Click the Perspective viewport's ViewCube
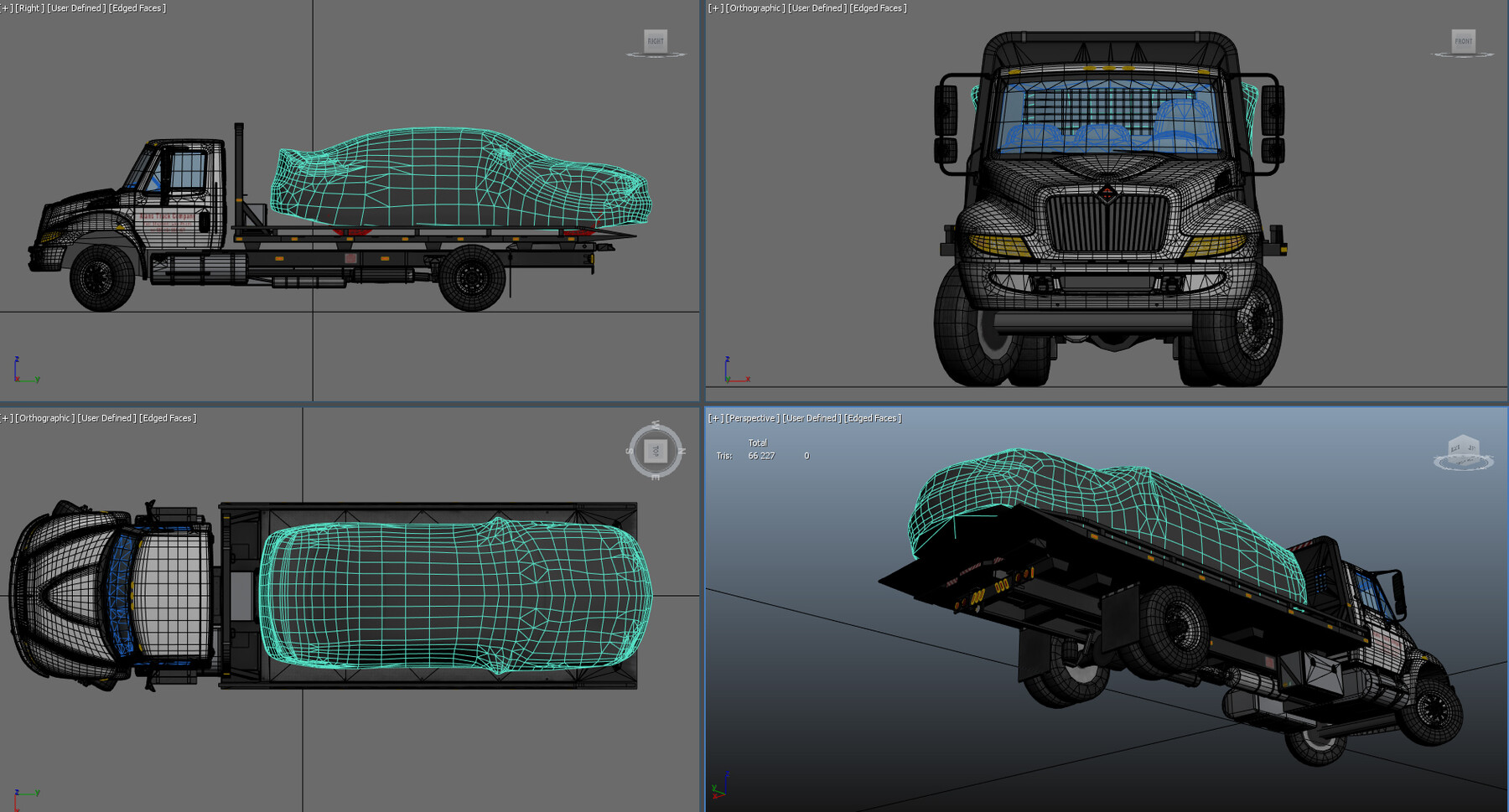Viewport: 1509px width, 812px height. [1463, 453]
